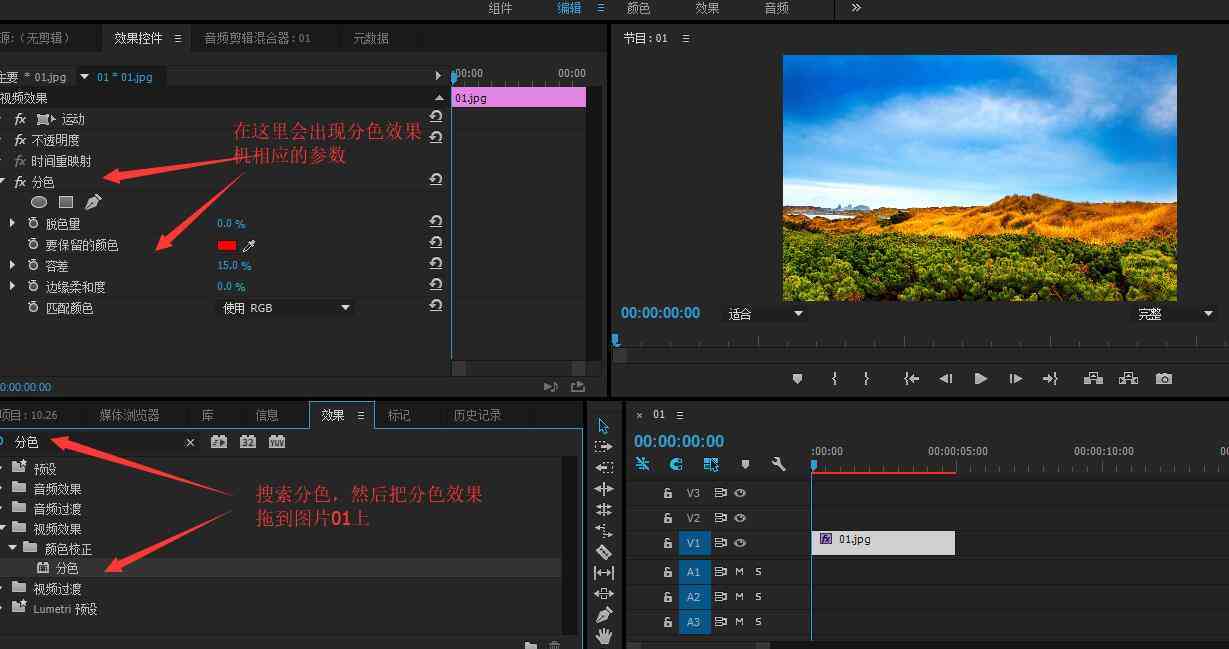Step back one frame
The height and width of the screenshot is (649, 1229).
(946, 379)
